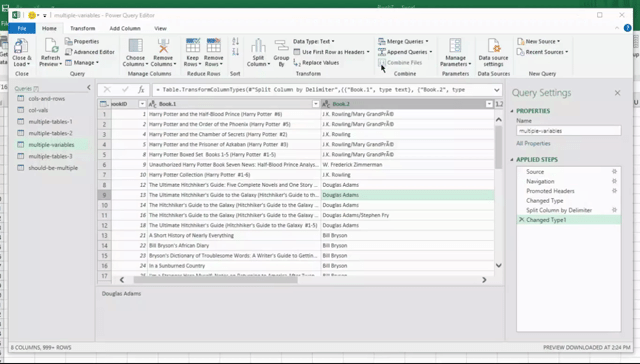640x364 pixels.
Task: Open gear settings for Source step
Action: [x=614, y=171]
